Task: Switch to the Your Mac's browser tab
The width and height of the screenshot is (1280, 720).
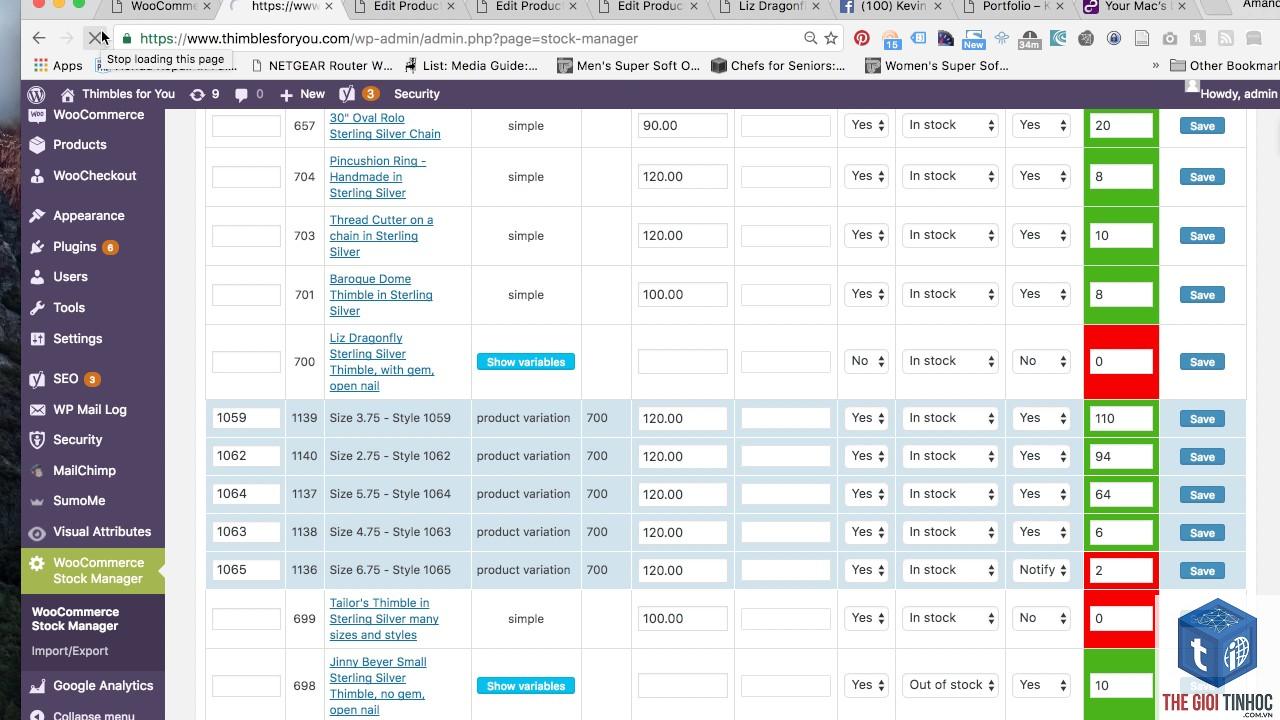Action: [1135, 7]
